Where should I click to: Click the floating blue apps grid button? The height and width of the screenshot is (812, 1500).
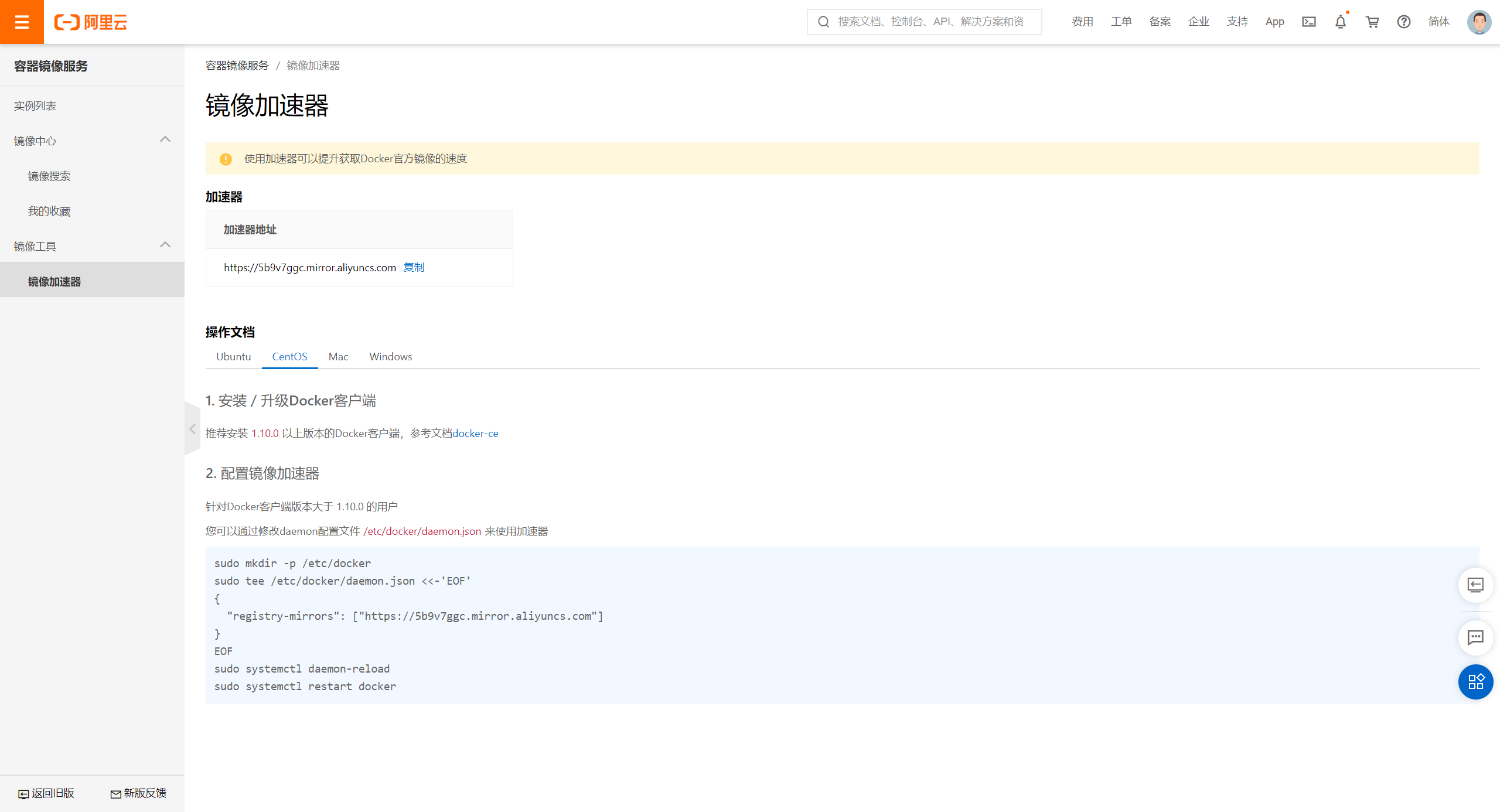pos(1475,682)
